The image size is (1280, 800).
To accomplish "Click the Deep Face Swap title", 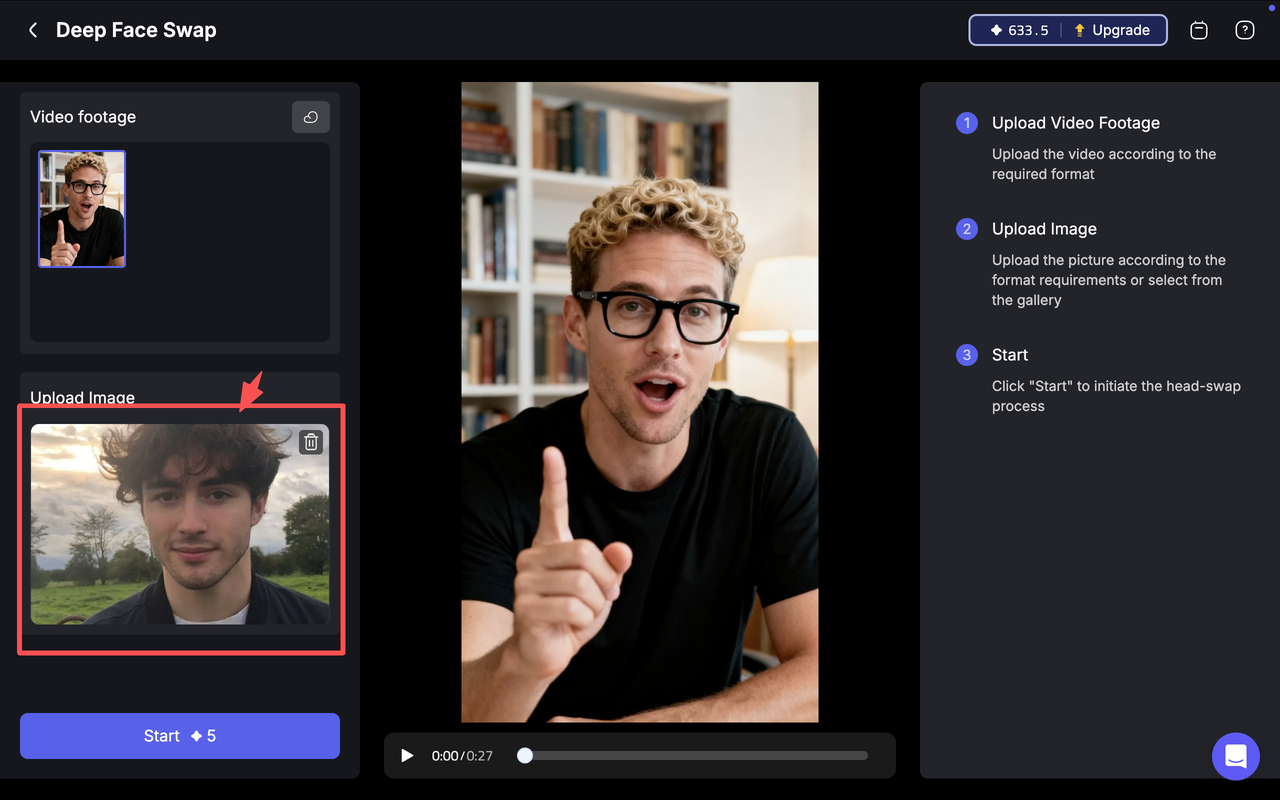I will coord(136,30).
